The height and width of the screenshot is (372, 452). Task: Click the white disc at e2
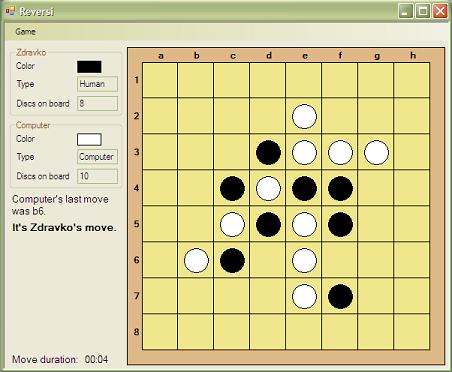tap(304, 116)
